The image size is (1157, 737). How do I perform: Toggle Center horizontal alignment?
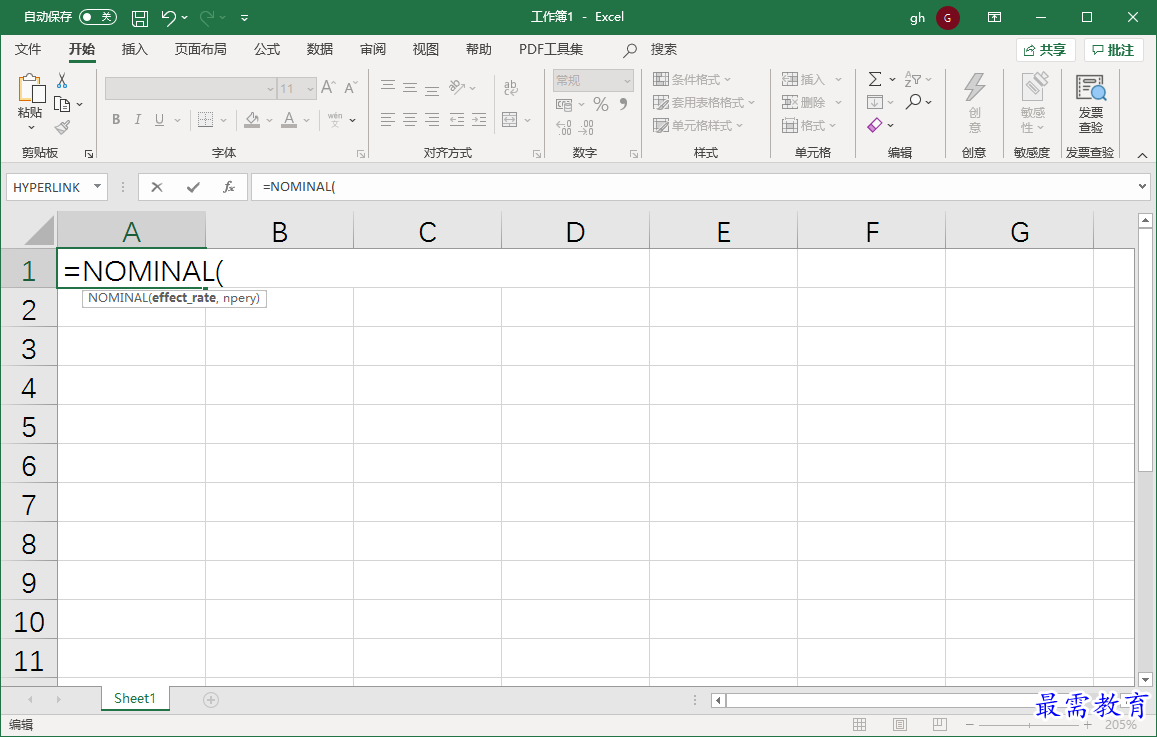pos(410,120)
